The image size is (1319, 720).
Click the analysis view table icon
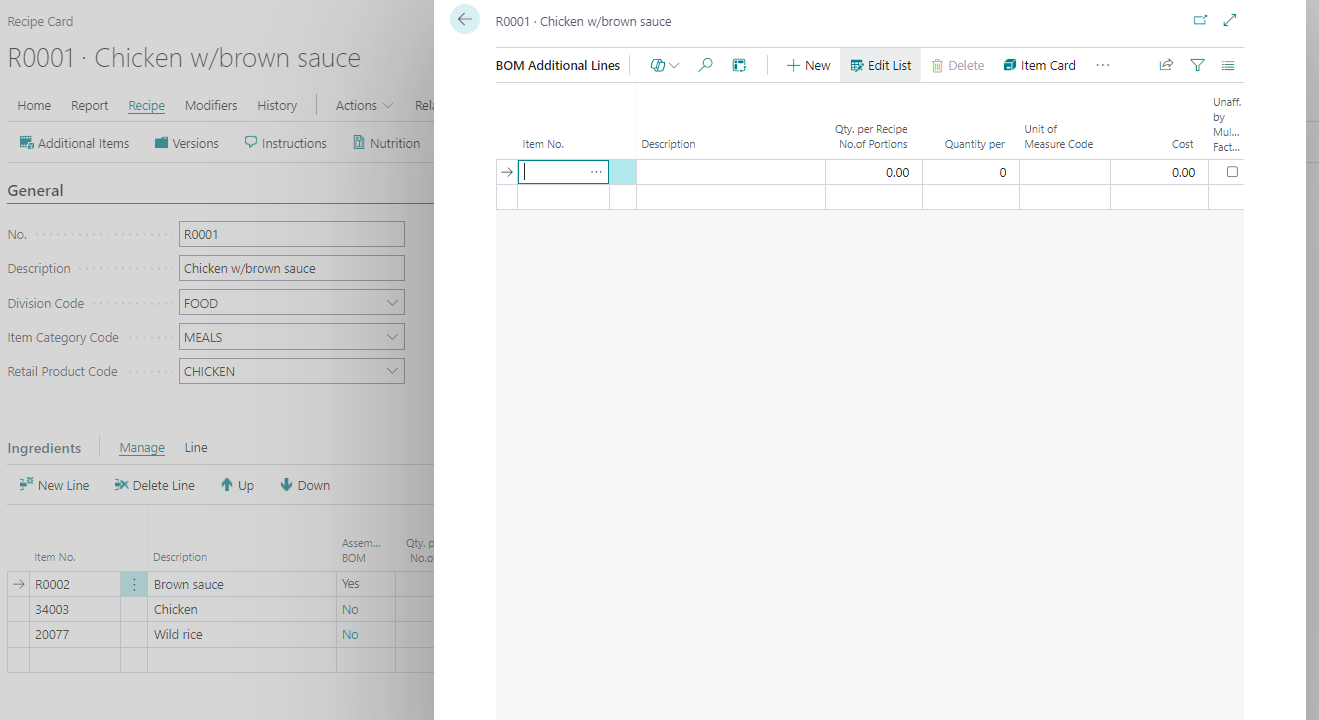tap(739, 65)
